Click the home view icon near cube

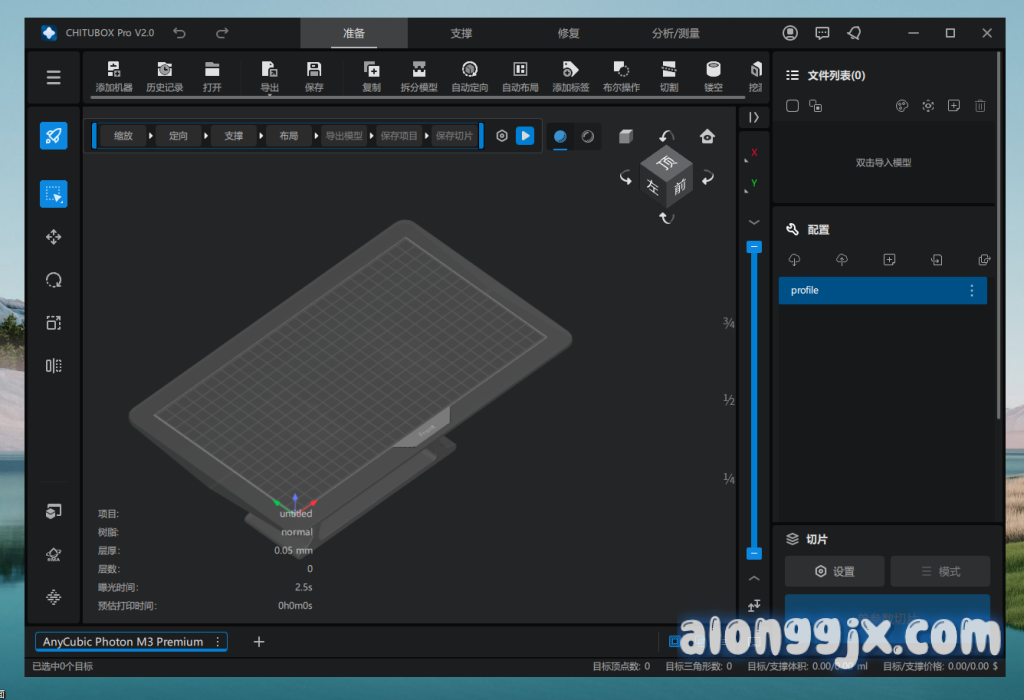(708, 136)
